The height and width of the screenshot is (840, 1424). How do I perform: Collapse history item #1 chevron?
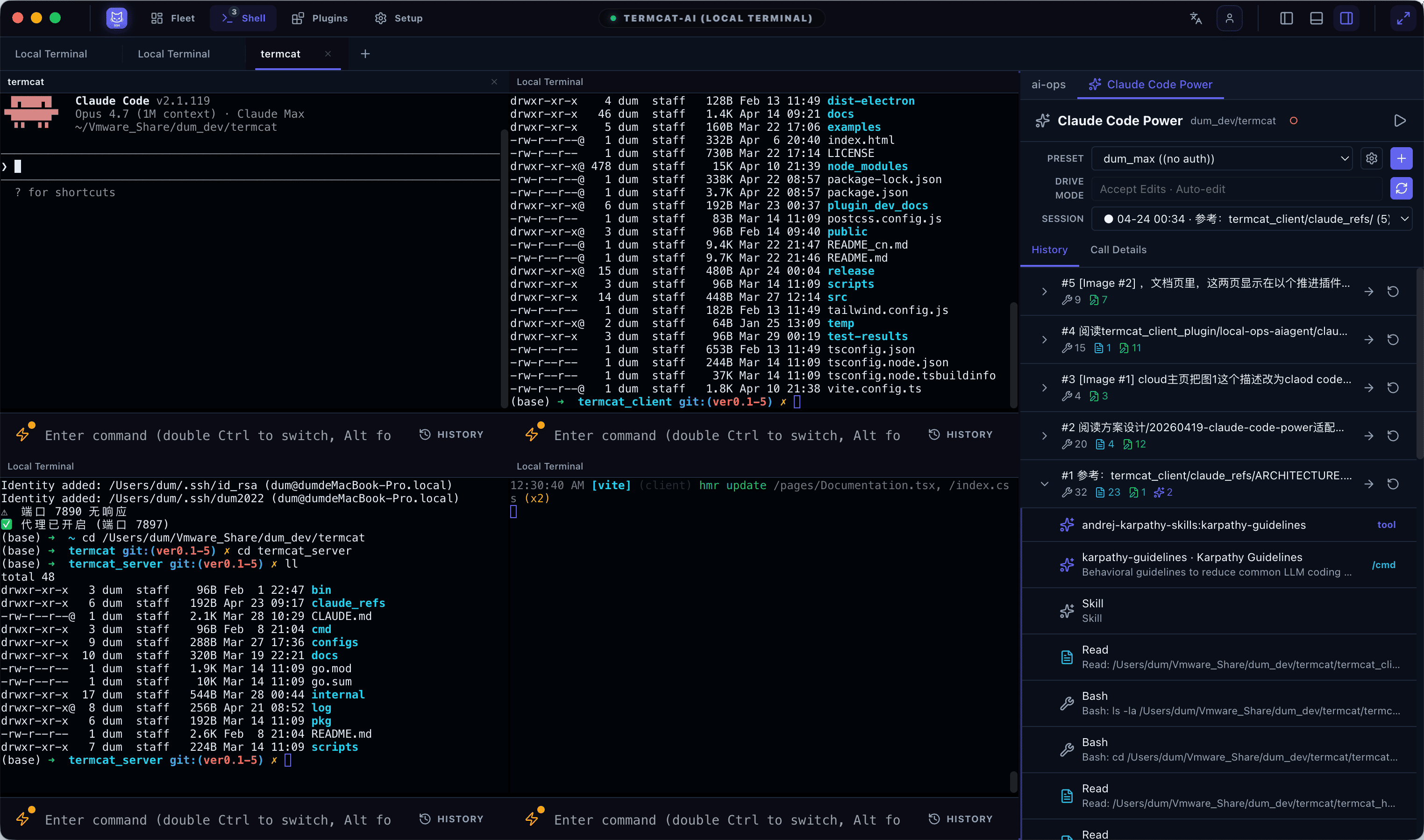[1044, 484]
